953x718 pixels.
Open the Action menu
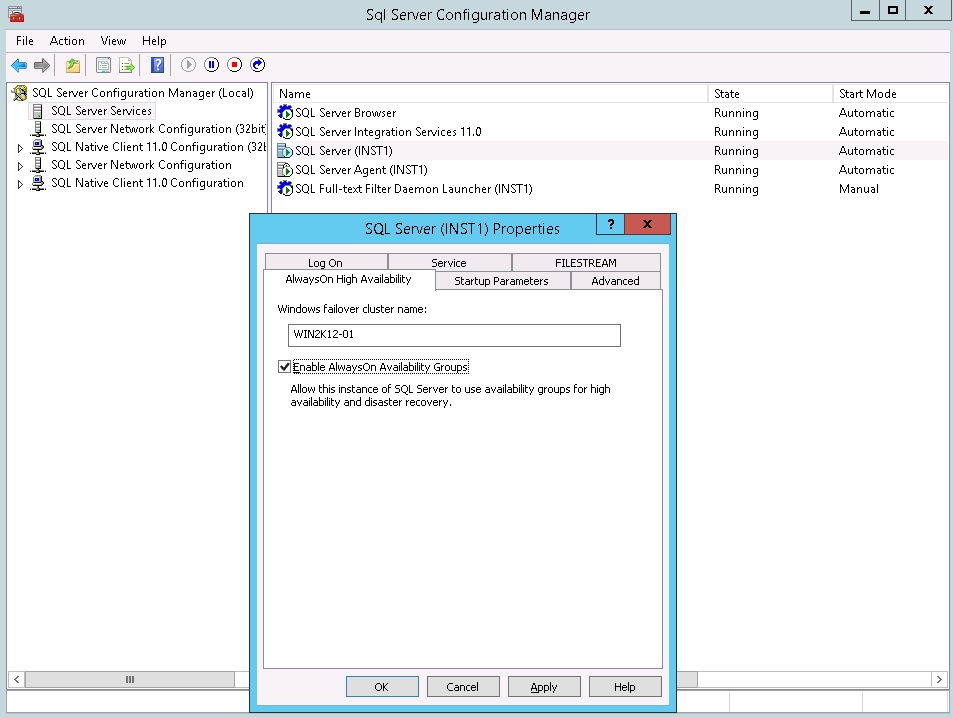coord(67,41)
